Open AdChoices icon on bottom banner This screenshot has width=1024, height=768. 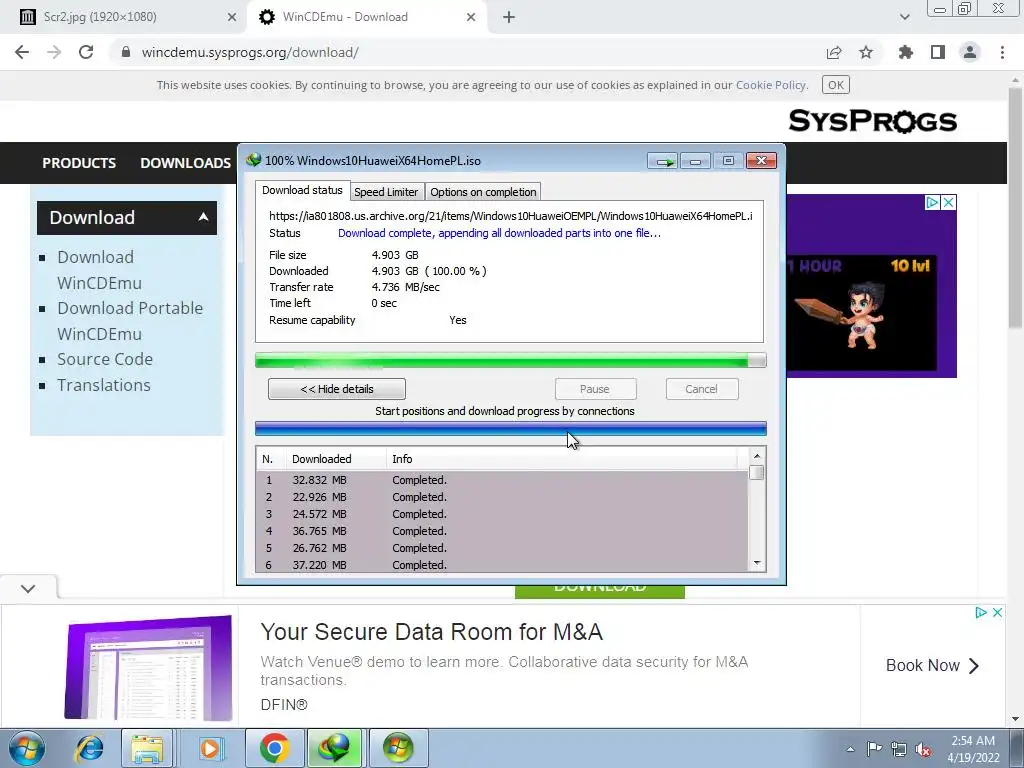[981, 613]
